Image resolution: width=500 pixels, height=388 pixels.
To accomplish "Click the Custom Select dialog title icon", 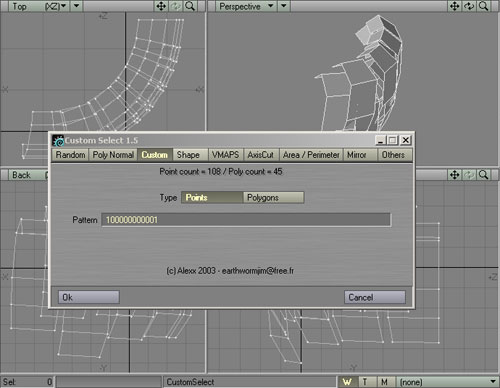I will coord(58,141).
